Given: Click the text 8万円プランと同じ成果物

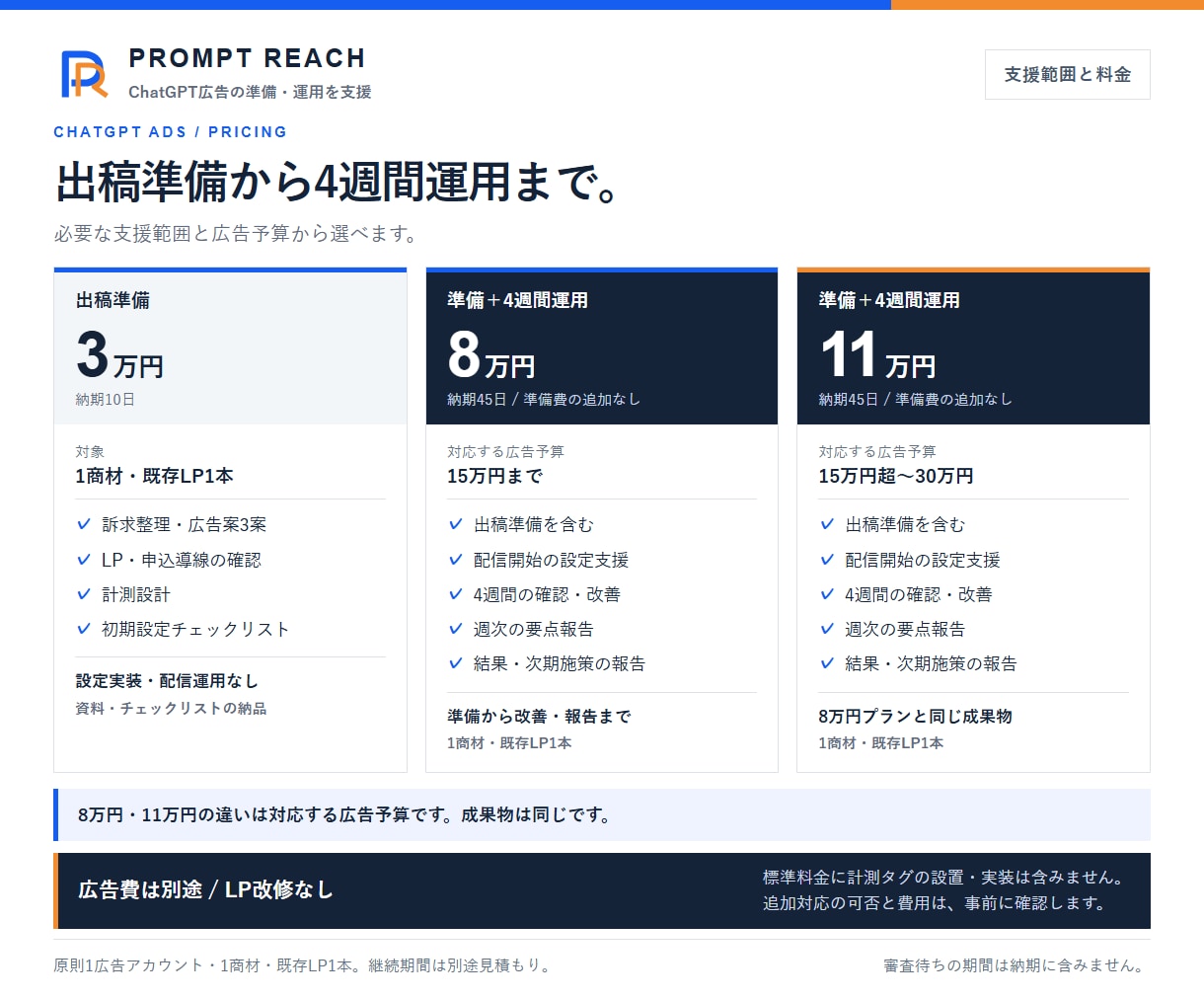Looking at the screenshot, I should coord(915,717).
